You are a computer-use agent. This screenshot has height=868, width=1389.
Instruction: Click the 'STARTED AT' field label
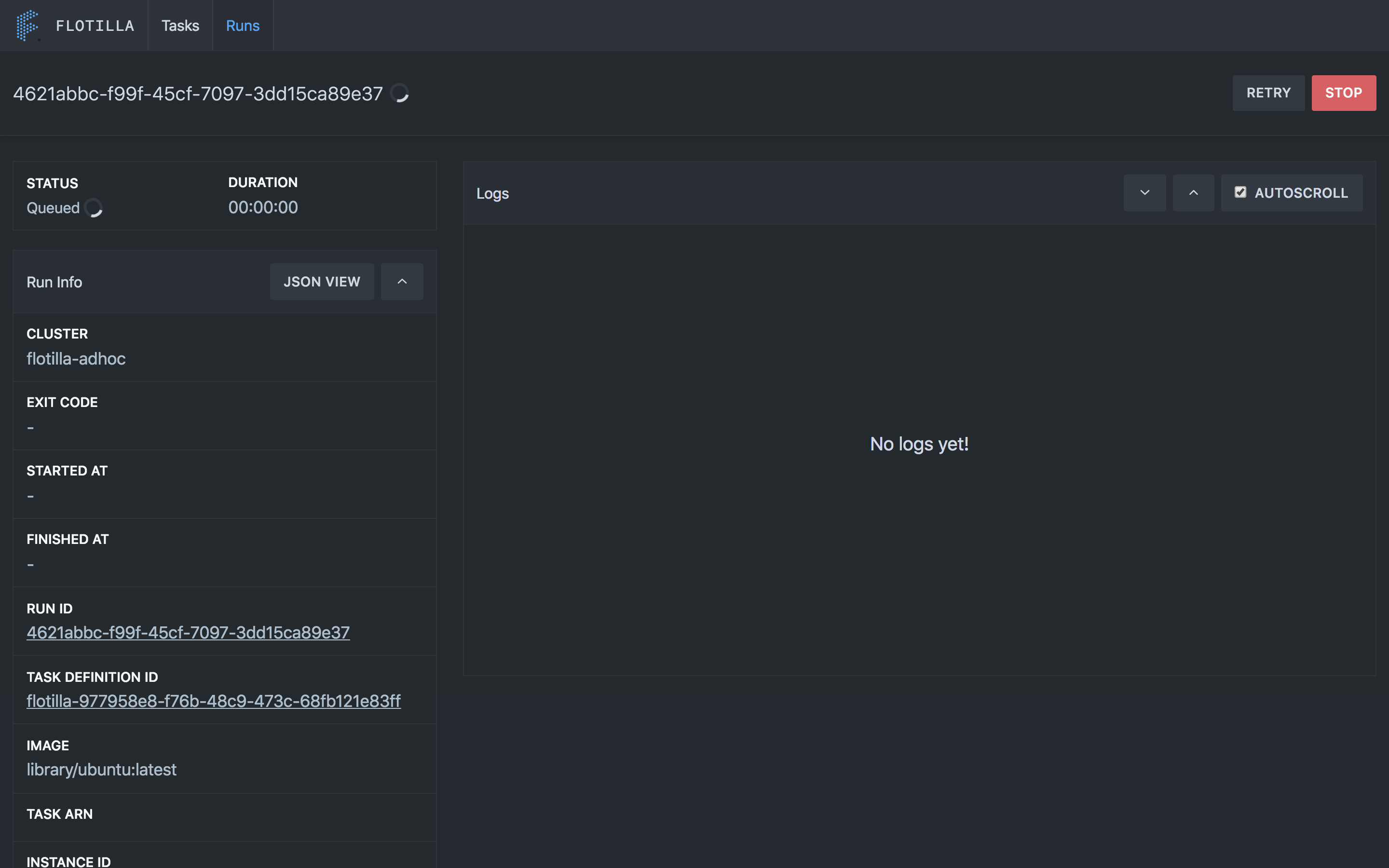[x=67, y=471]
